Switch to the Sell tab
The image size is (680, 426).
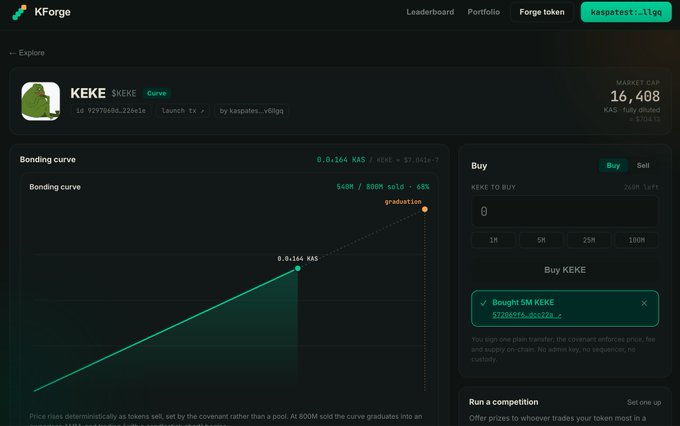click(643, 165)
